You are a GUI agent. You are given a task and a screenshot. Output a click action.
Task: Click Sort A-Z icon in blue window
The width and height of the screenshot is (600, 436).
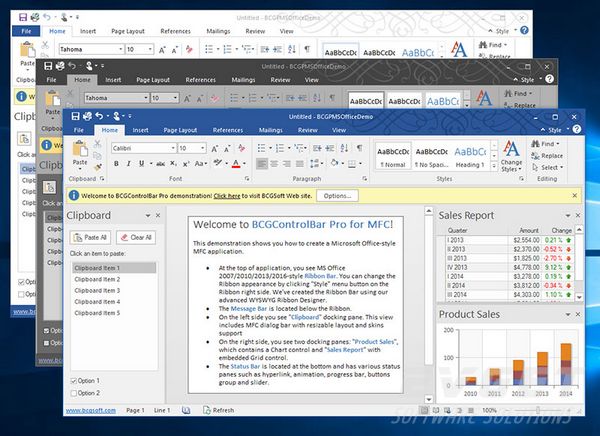(x=344, y=148)
